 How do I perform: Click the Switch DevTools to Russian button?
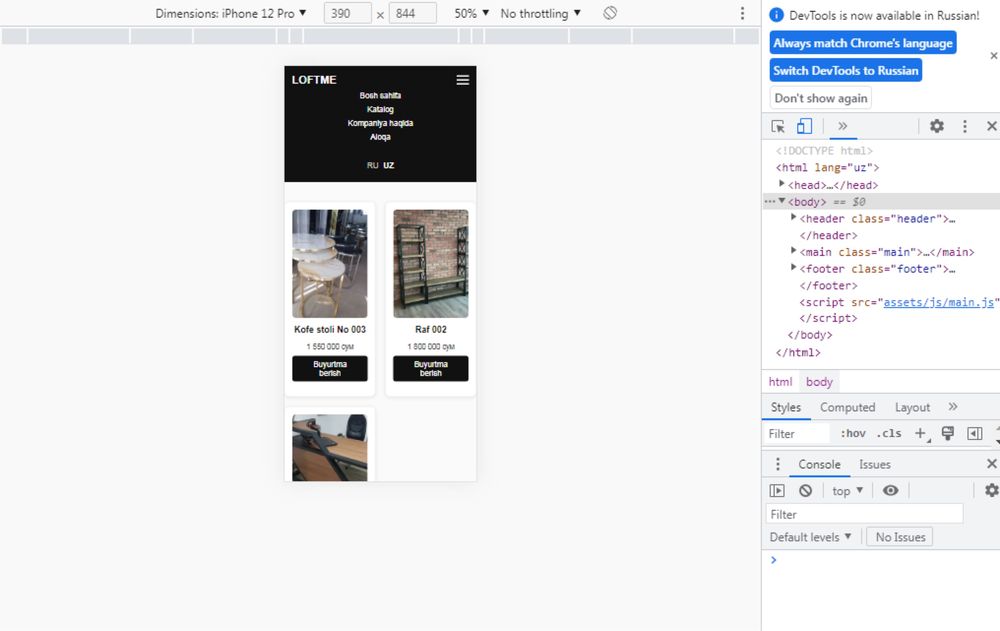845,71
